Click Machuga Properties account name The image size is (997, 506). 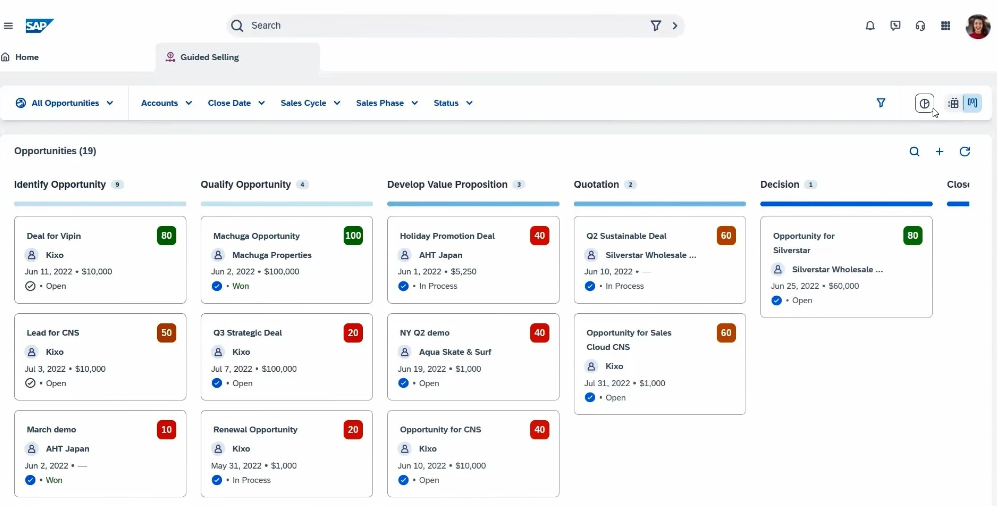point(272,255)
